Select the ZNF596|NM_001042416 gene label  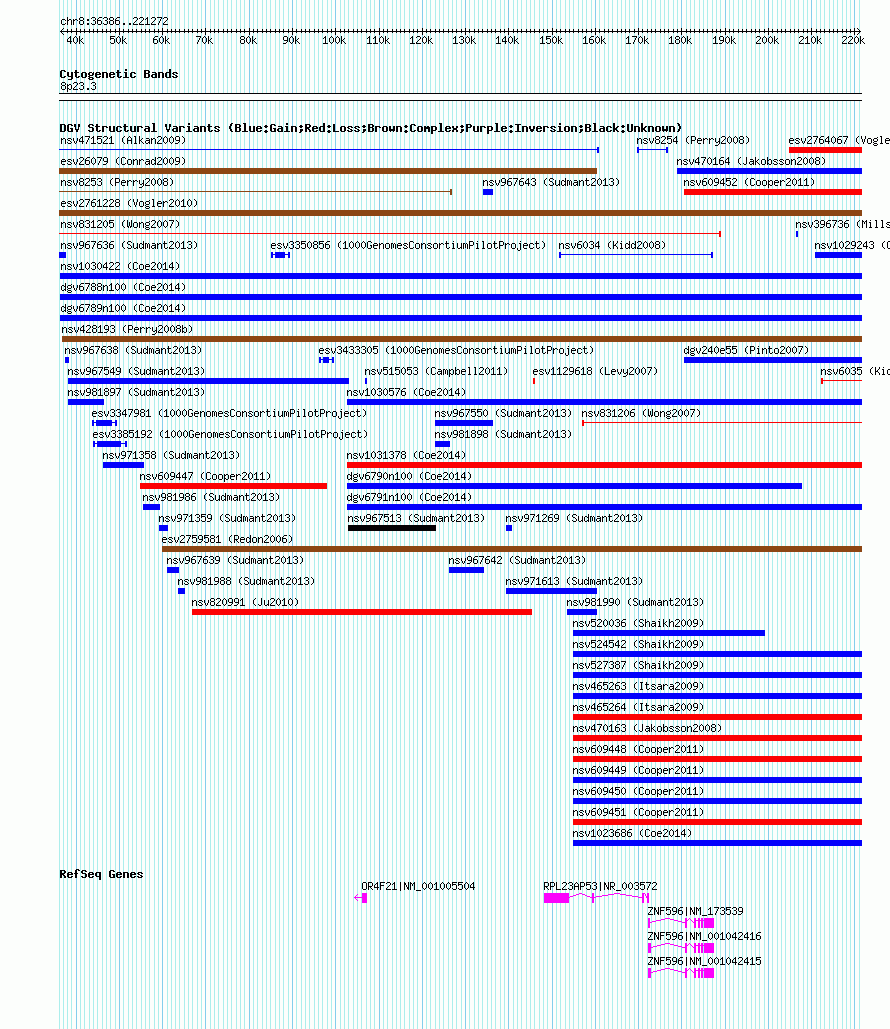tap(704, 936)
